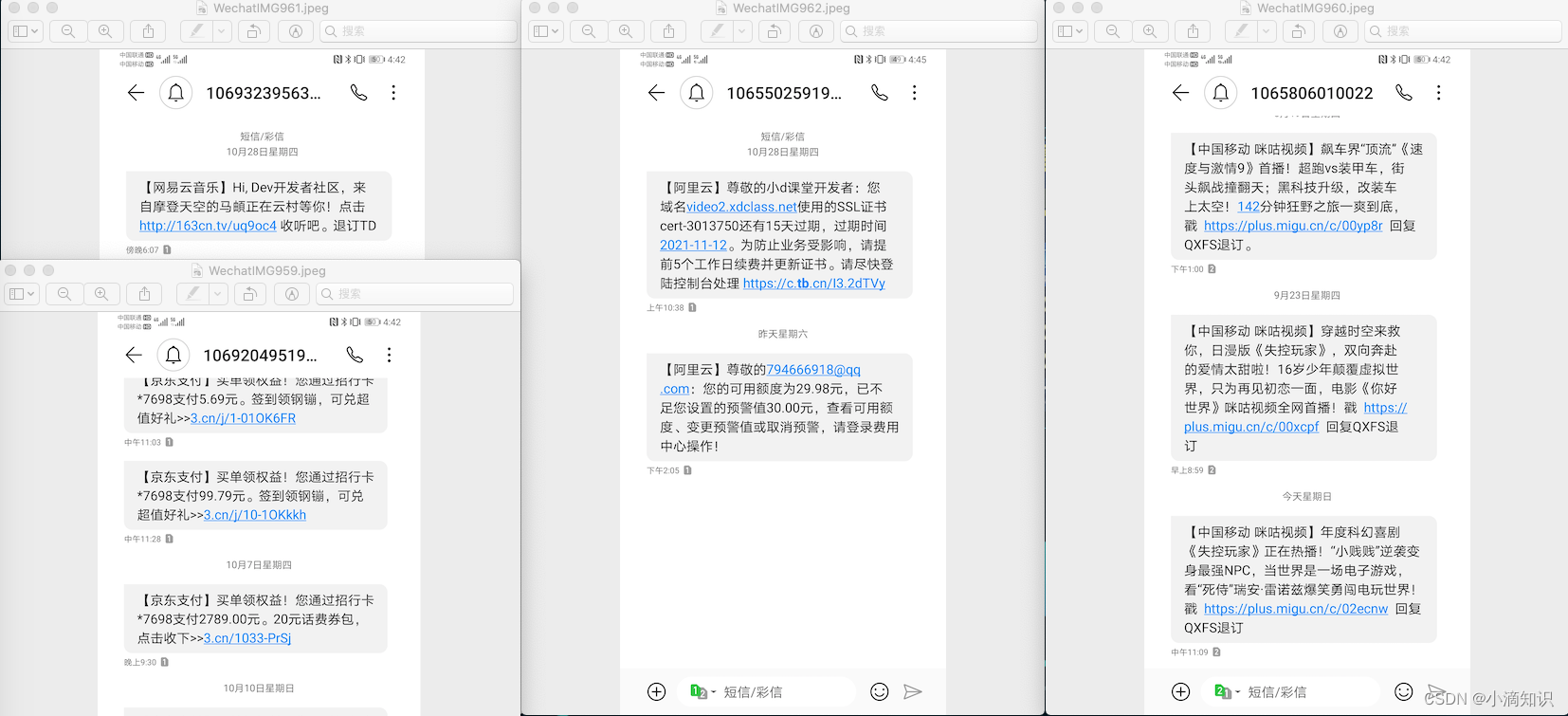Send message in 10655025919 chat
Viewport: 1568px width, 716px height.
pos(913,692)
